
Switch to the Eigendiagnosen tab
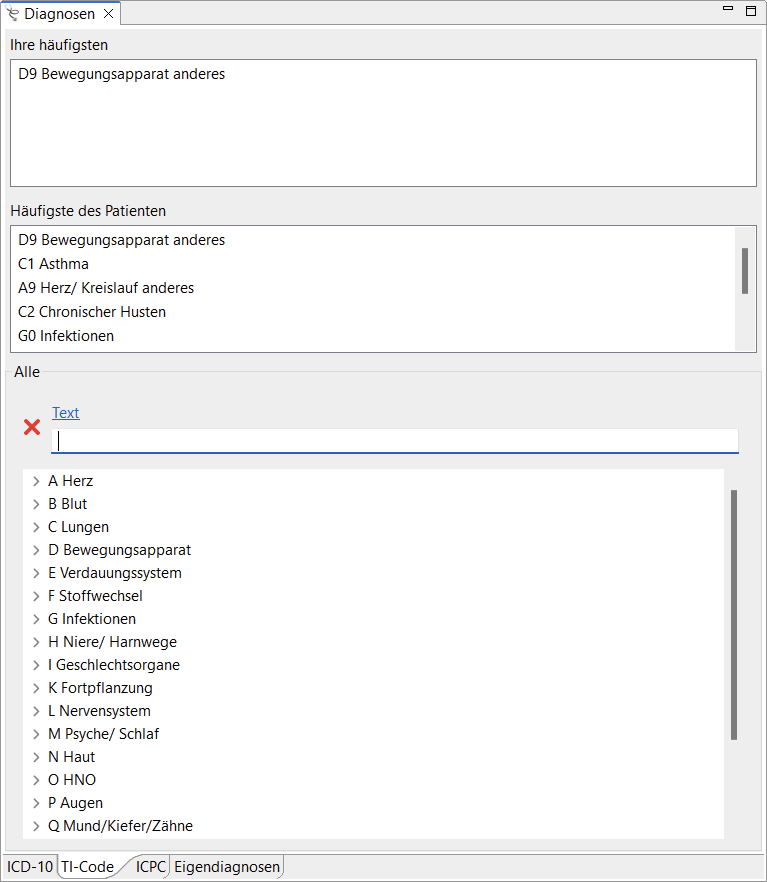tap(227, 867)
